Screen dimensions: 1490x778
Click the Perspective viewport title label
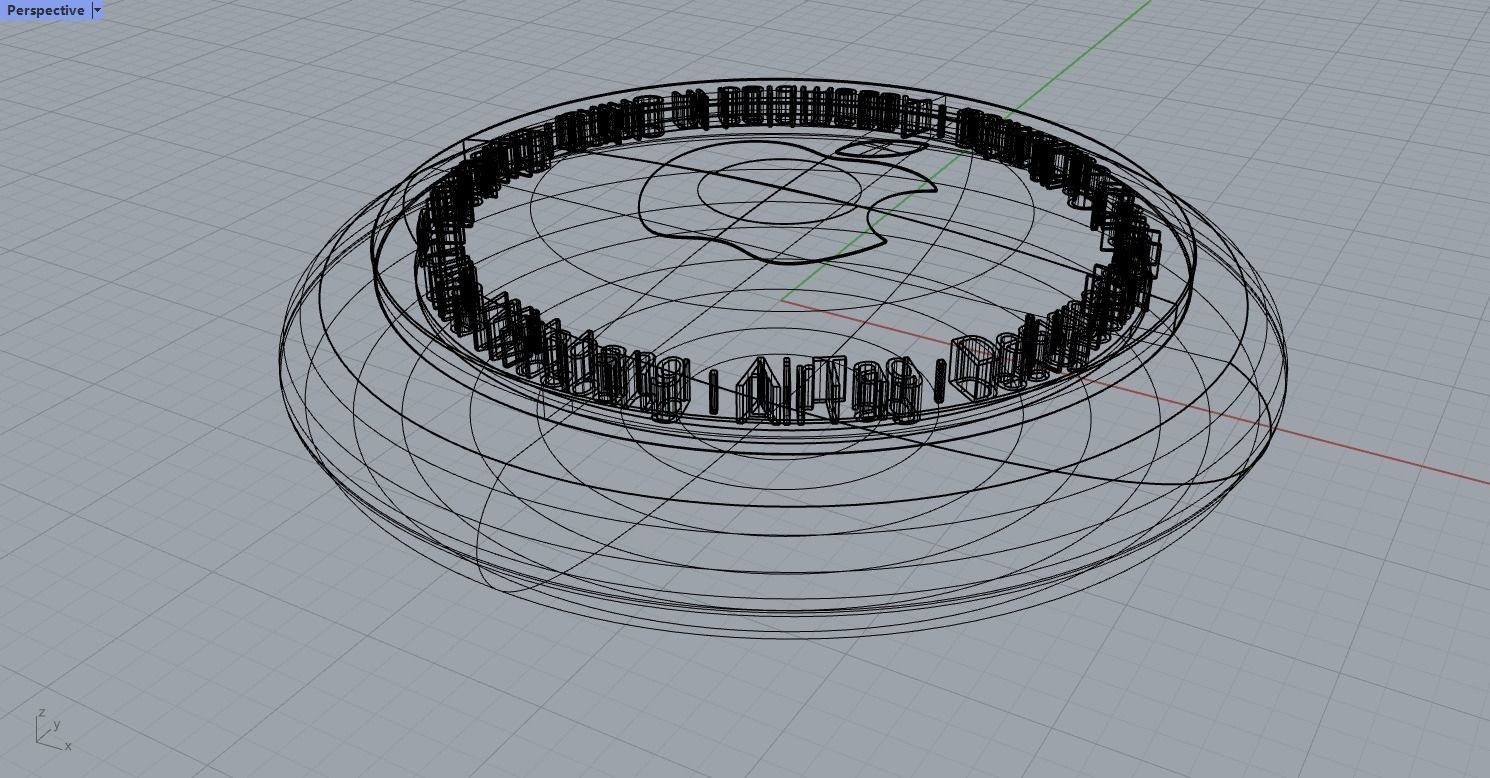click(45, 10)
